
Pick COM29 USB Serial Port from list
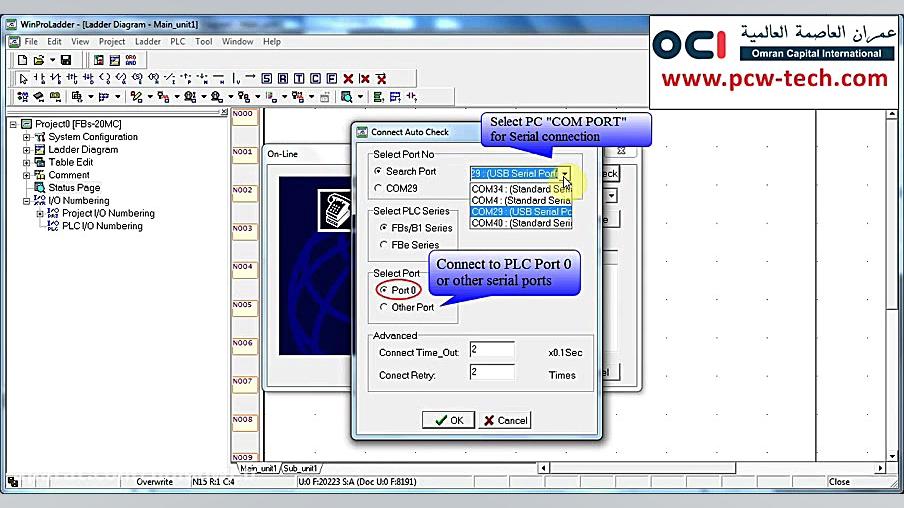coord(521,212)
